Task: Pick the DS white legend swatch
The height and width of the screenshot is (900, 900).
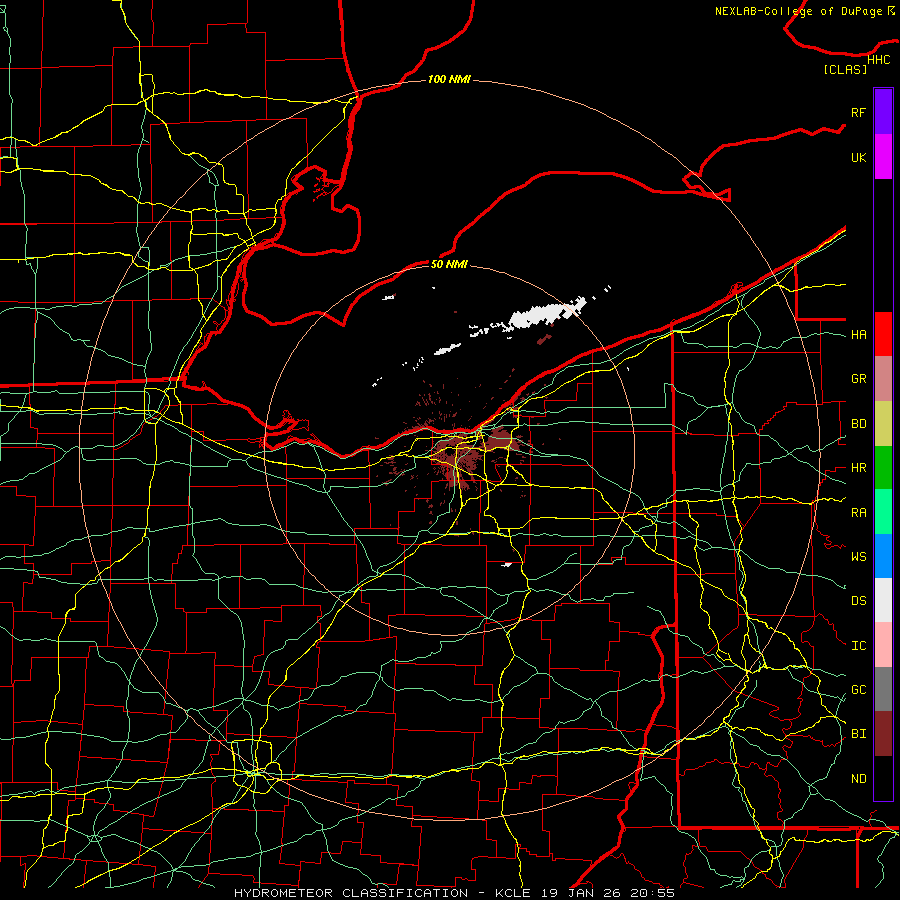Action: click(x=883, y=600)
